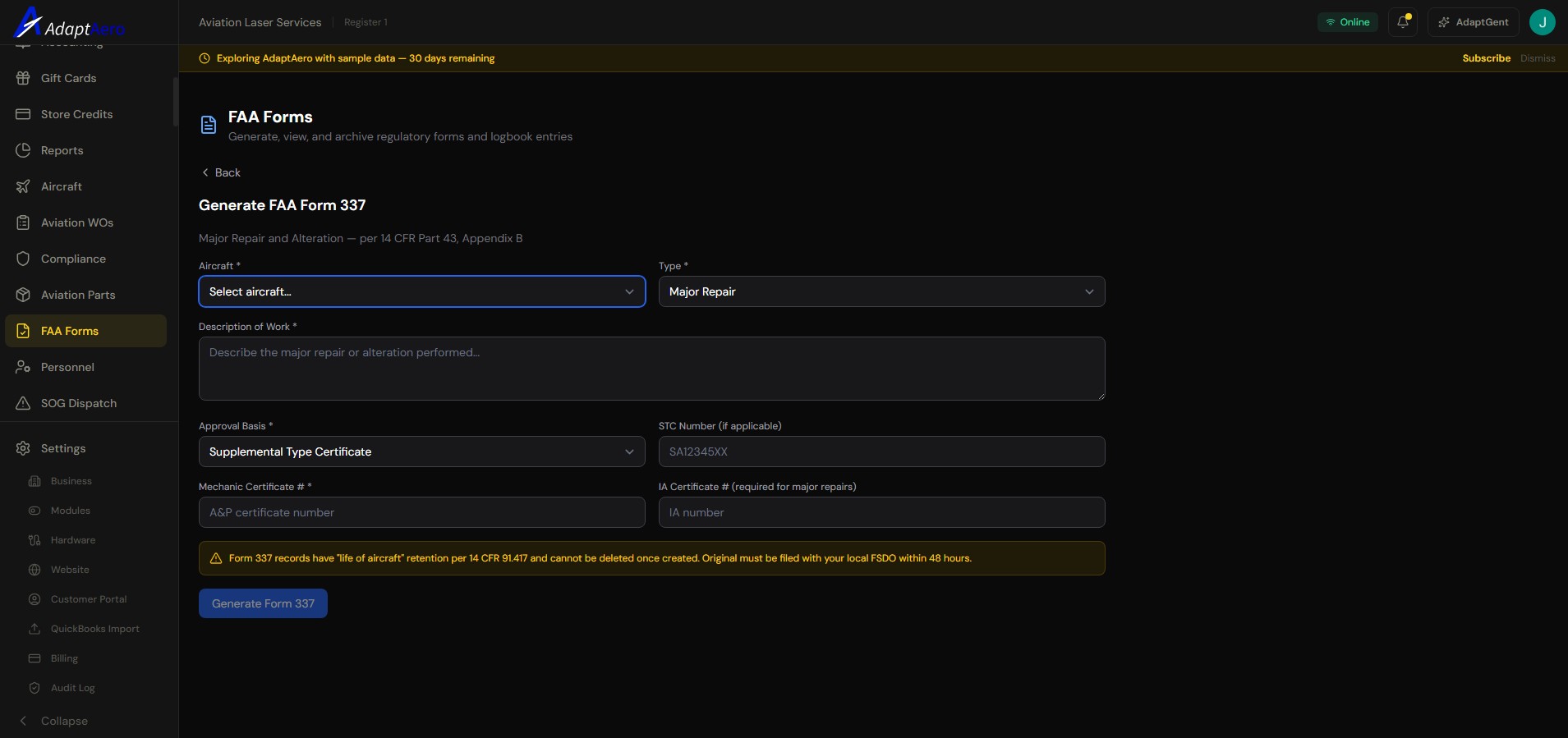Open Customer Portal label

tap(89, 599)
